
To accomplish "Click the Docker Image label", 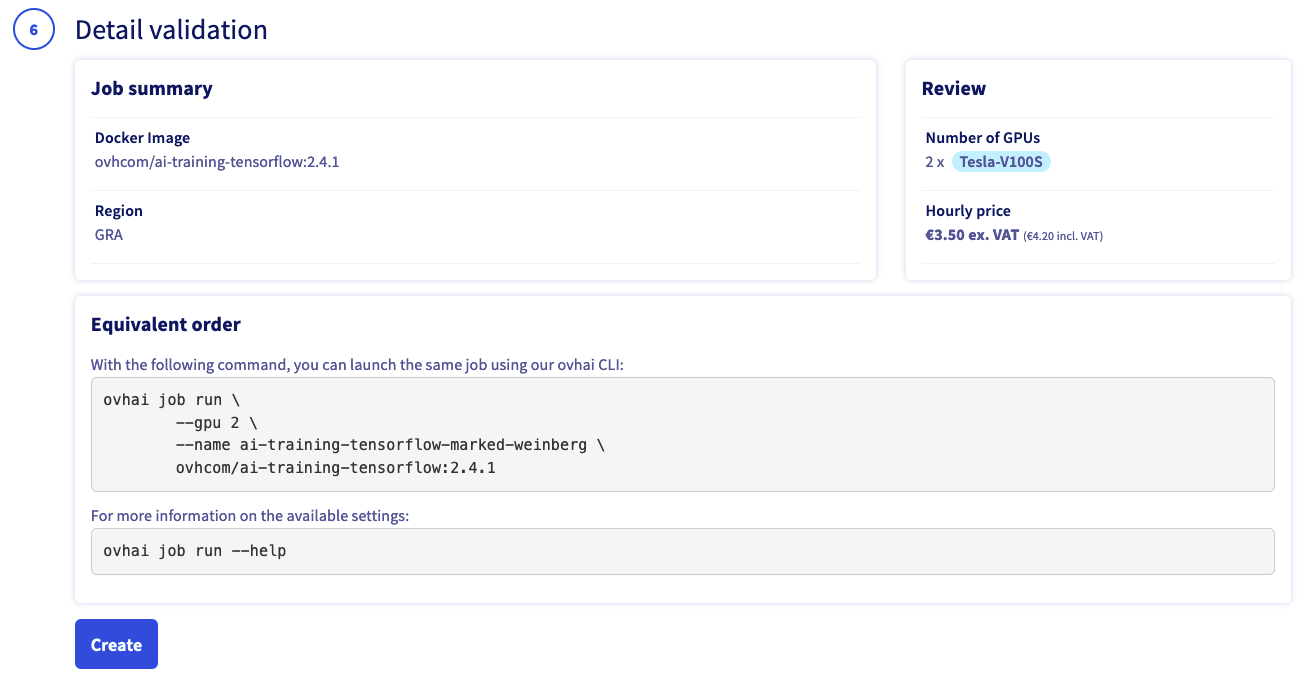I will coord(142,138).
